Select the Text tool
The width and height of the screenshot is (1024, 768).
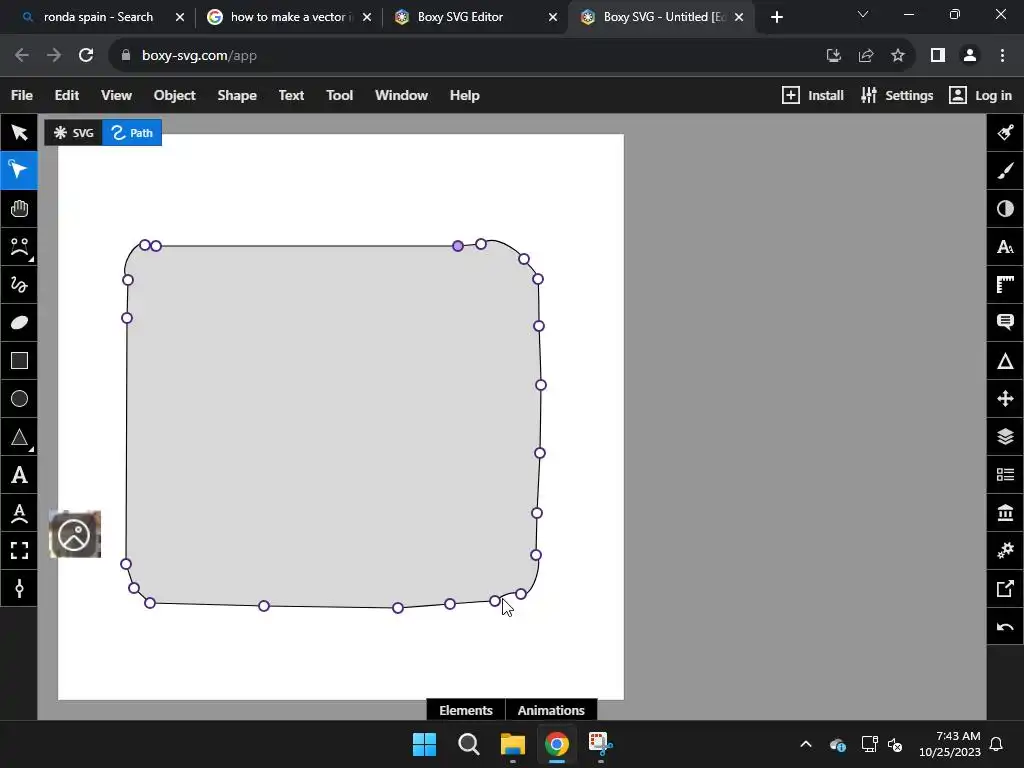click(19, 475)
